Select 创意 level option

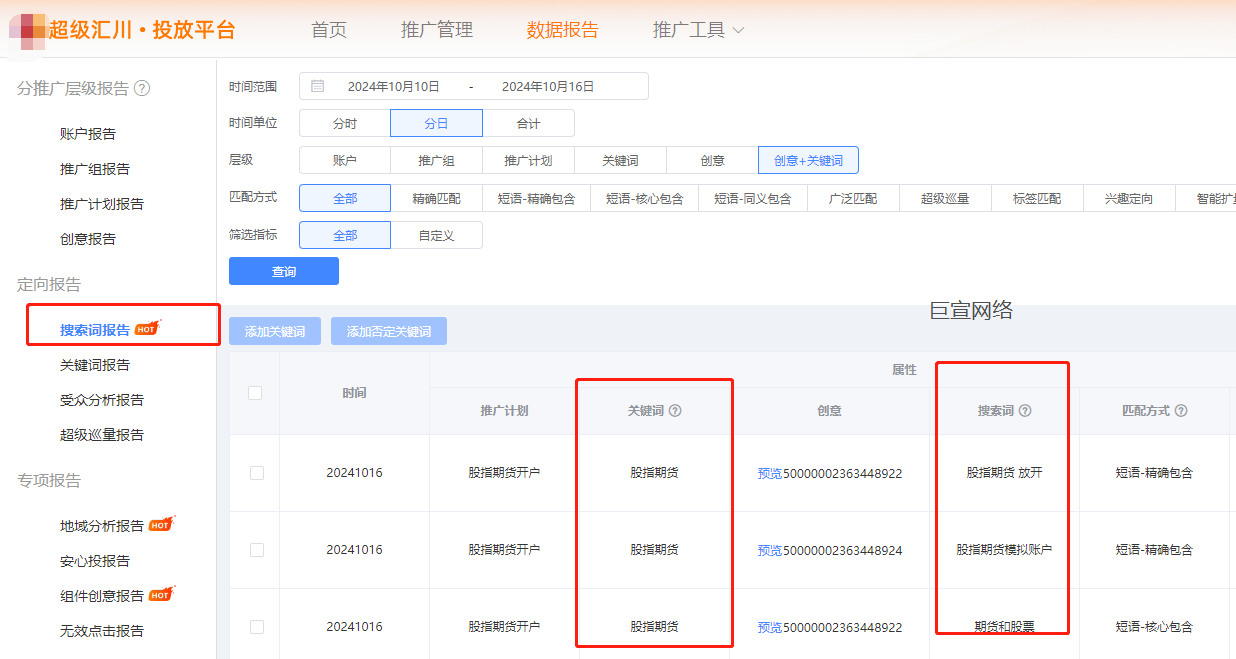point(713,160)
